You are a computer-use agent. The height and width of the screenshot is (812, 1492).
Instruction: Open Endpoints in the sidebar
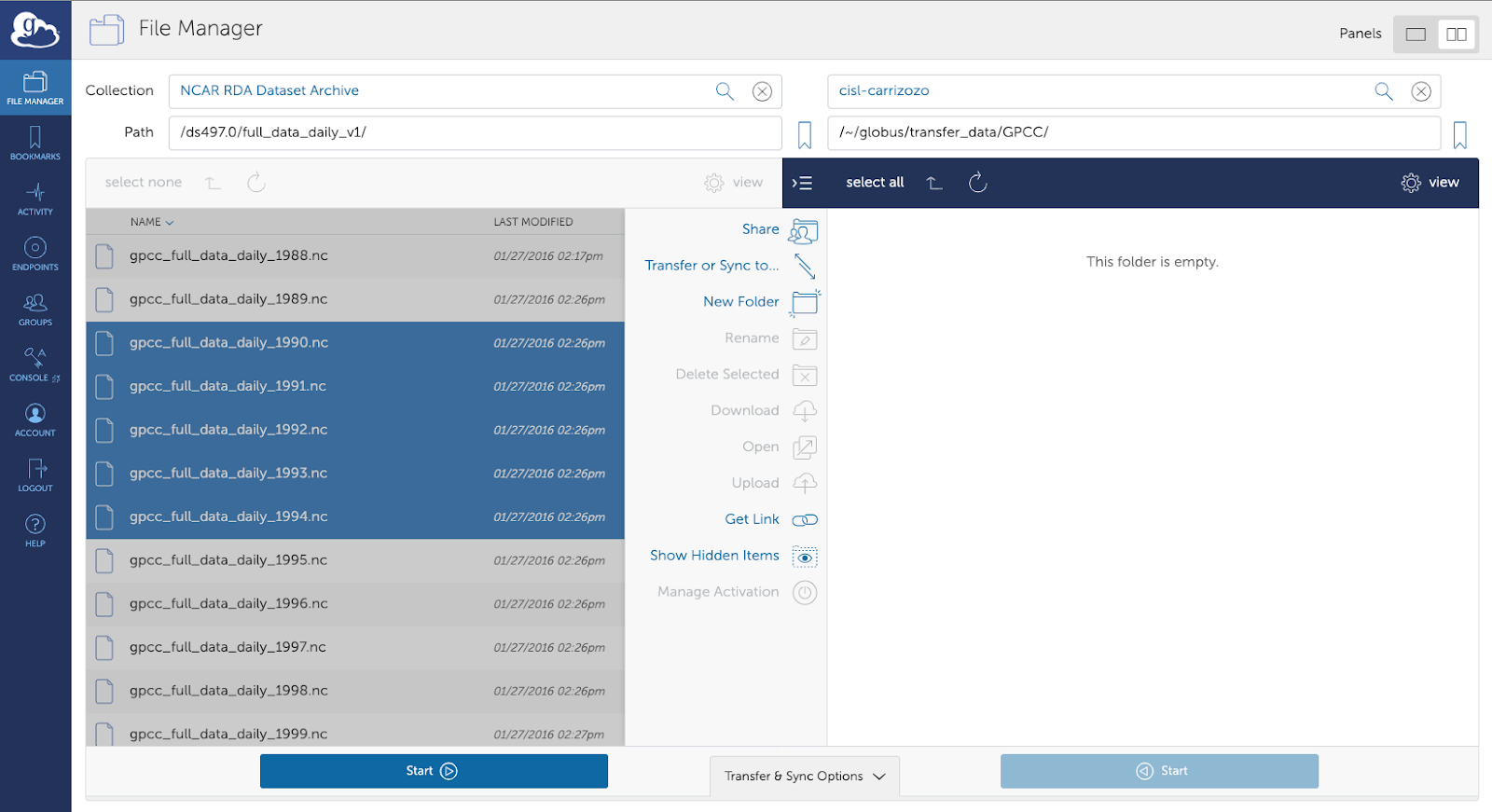point(35,254)
